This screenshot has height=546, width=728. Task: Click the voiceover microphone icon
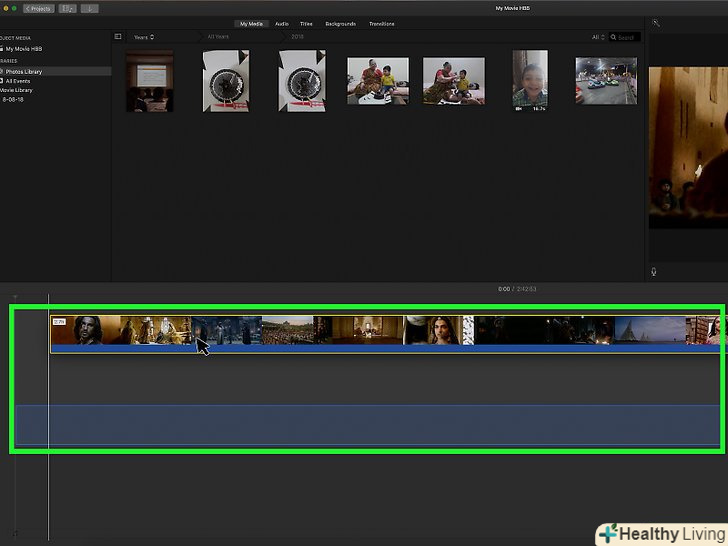click(x=653, y=271)
